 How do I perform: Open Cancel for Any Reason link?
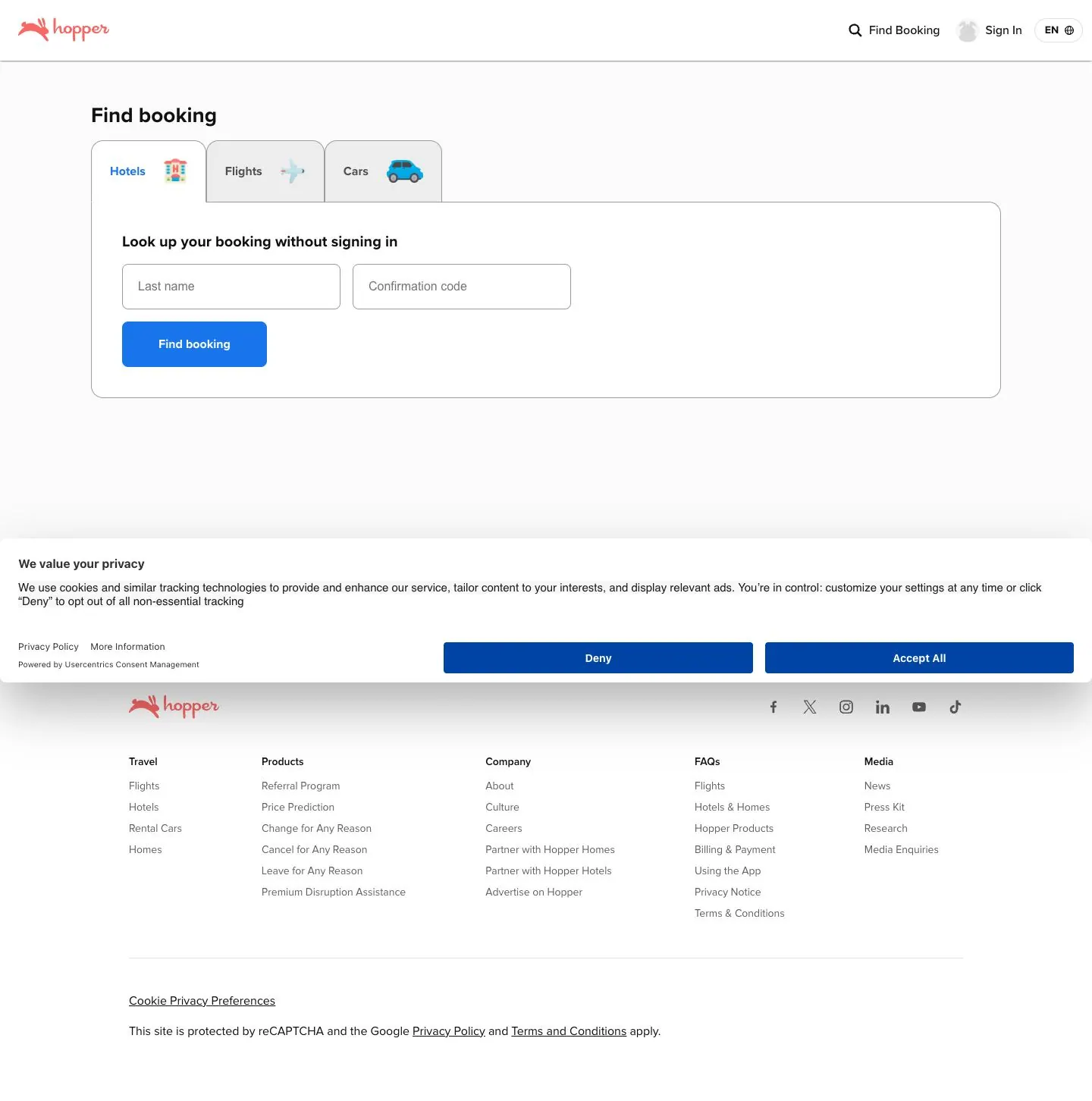point(315,849)
